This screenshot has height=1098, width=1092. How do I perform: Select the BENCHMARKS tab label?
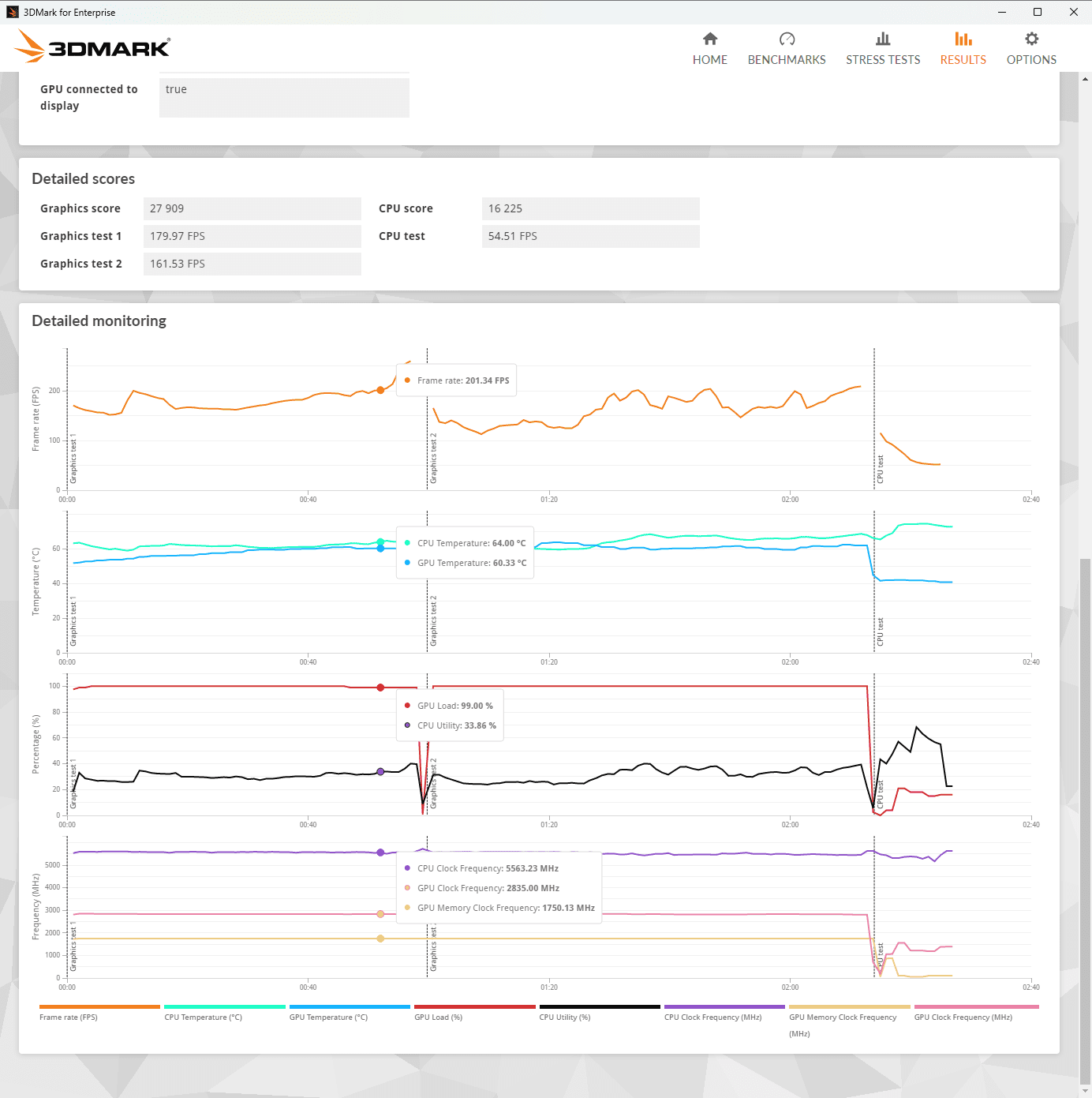[787, 60]
